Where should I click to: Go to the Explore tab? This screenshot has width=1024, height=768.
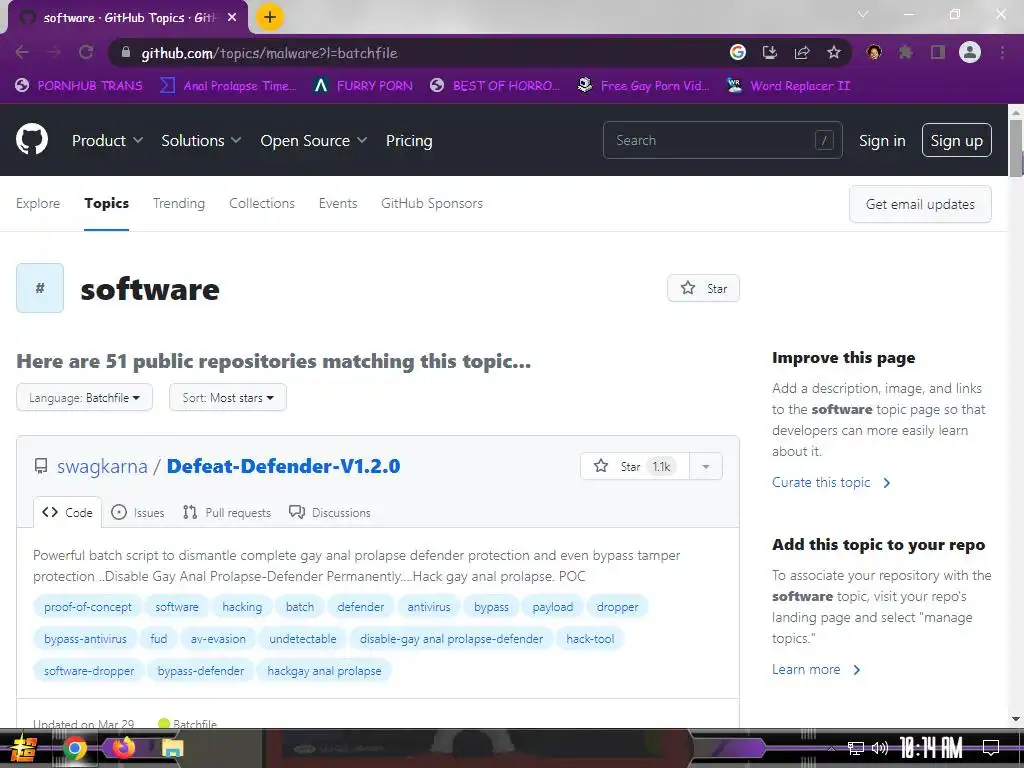[38, 203]
